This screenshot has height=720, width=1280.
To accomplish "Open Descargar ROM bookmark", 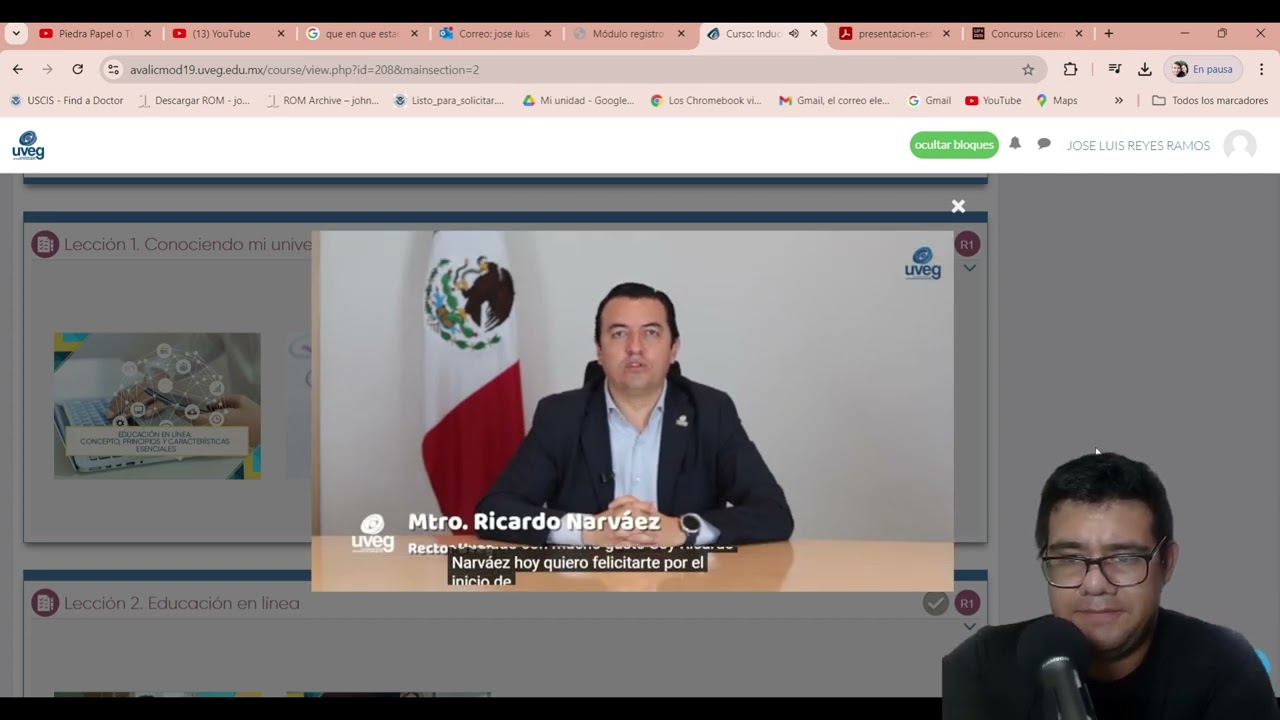I will point(194,100).
